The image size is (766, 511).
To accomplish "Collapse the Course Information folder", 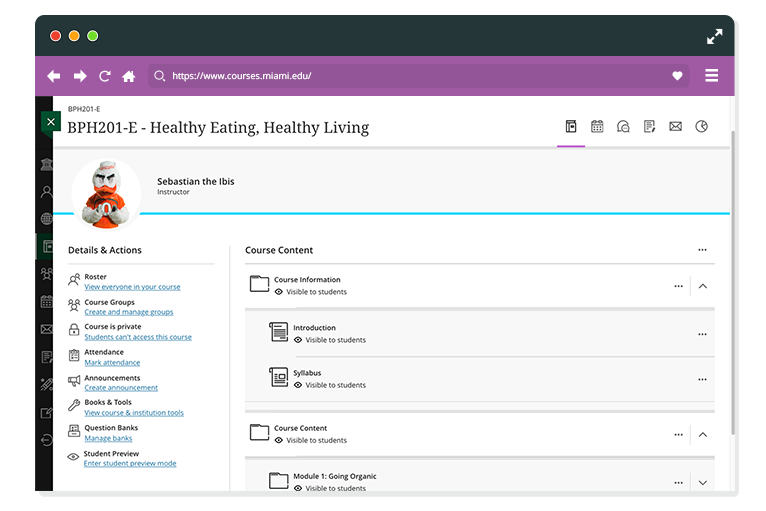I will [702, 286].
